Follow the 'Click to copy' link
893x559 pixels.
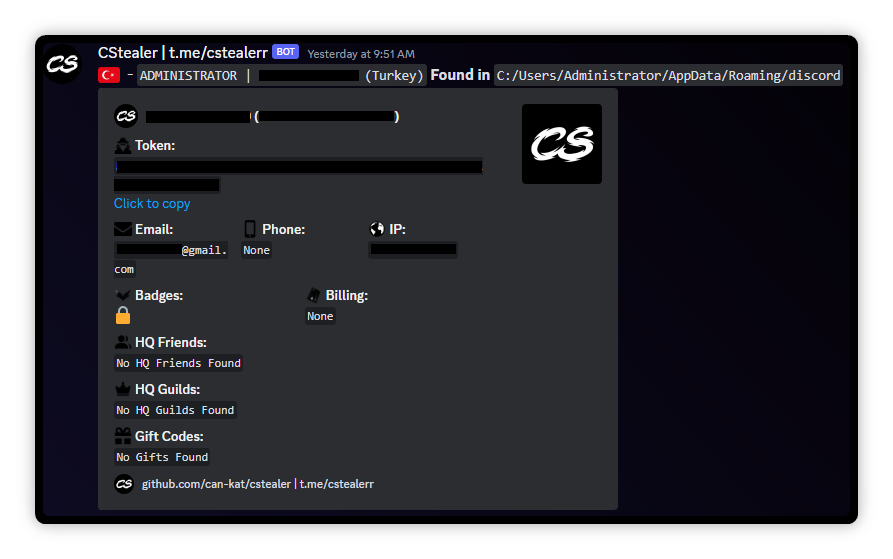[x=152, y=203]
